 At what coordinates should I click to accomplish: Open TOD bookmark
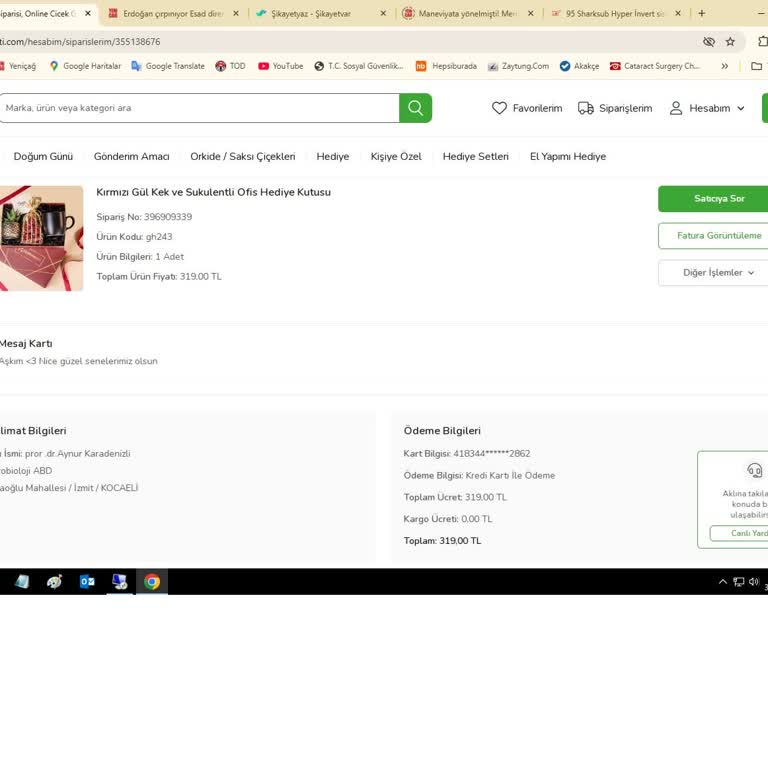coord(231,66)
